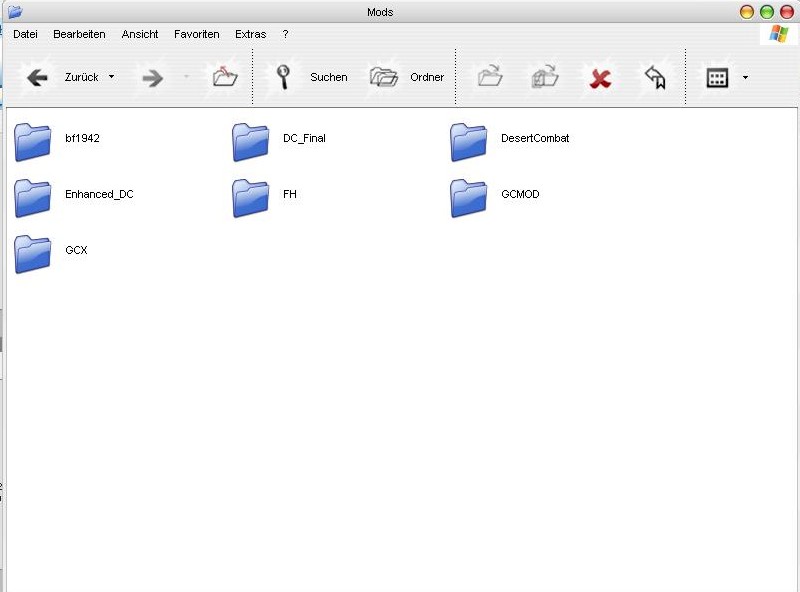Viewport: 800px width, 592px height.
Task: Open the Bearbeiten menu
Action: click(79, 34)
